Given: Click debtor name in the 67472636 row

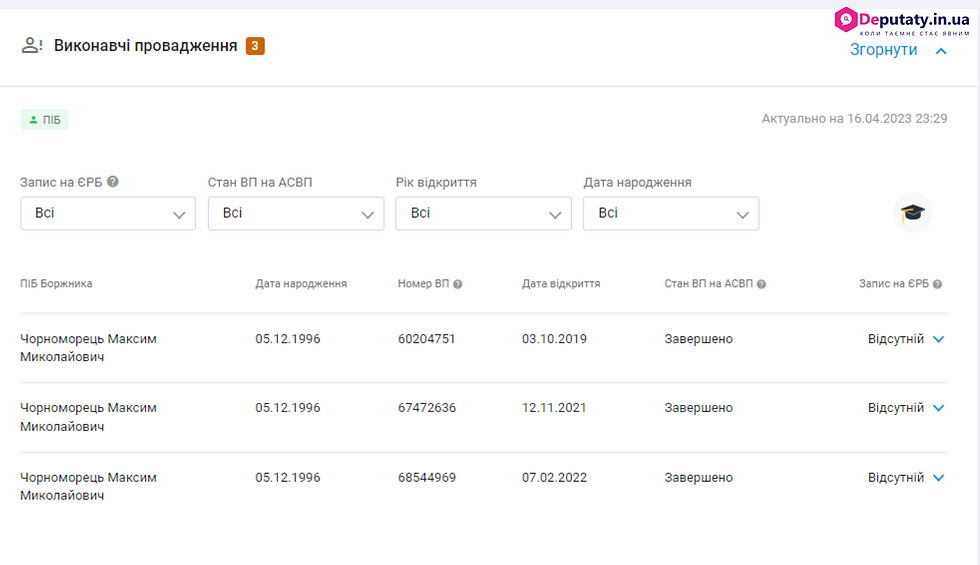Looking at the screenshot, I should pos(88,417).
